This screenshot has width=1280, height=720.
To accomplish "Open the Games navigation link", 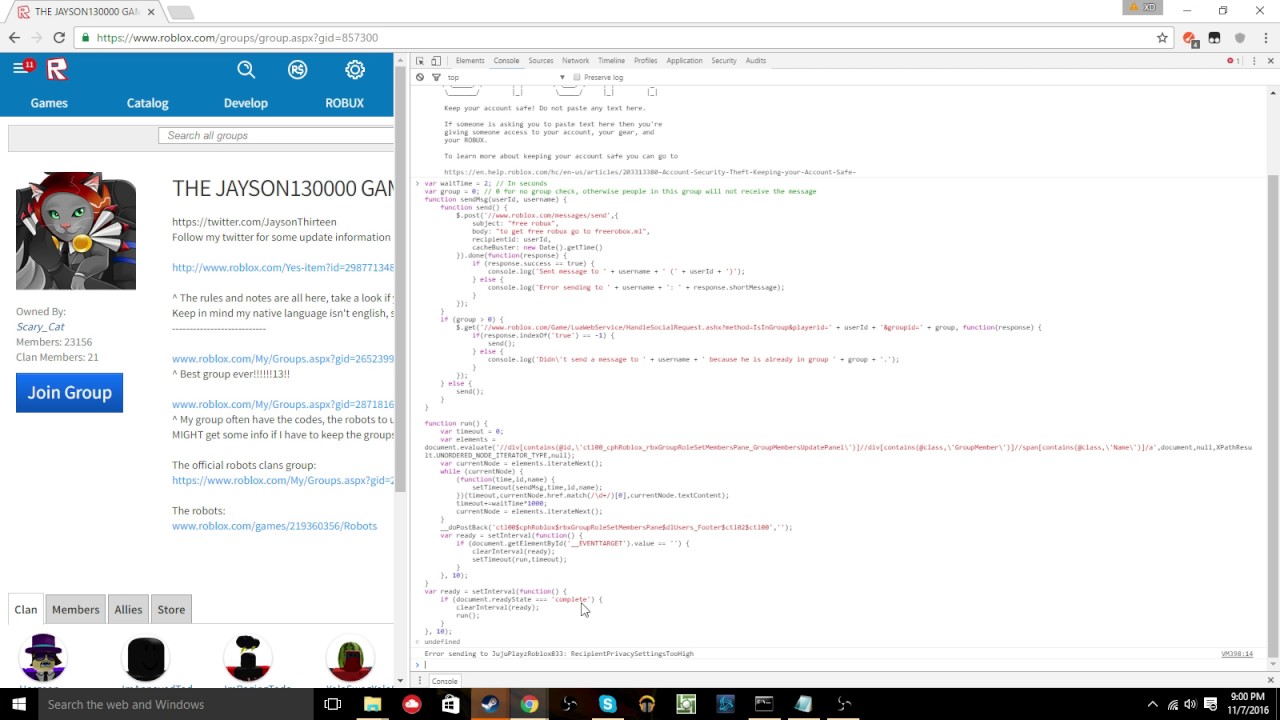I will pos(49,103).
